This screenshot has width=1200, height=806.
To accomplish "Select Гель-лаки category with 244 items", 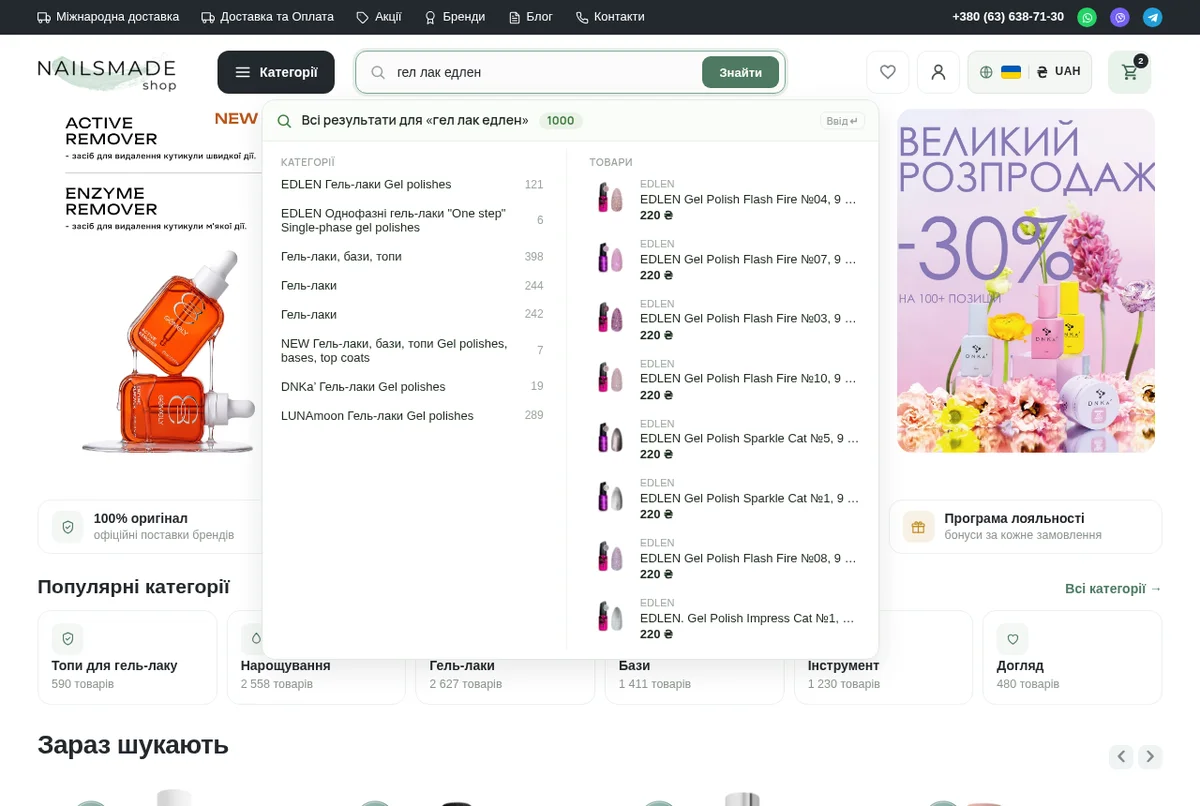I will point(412,286).
